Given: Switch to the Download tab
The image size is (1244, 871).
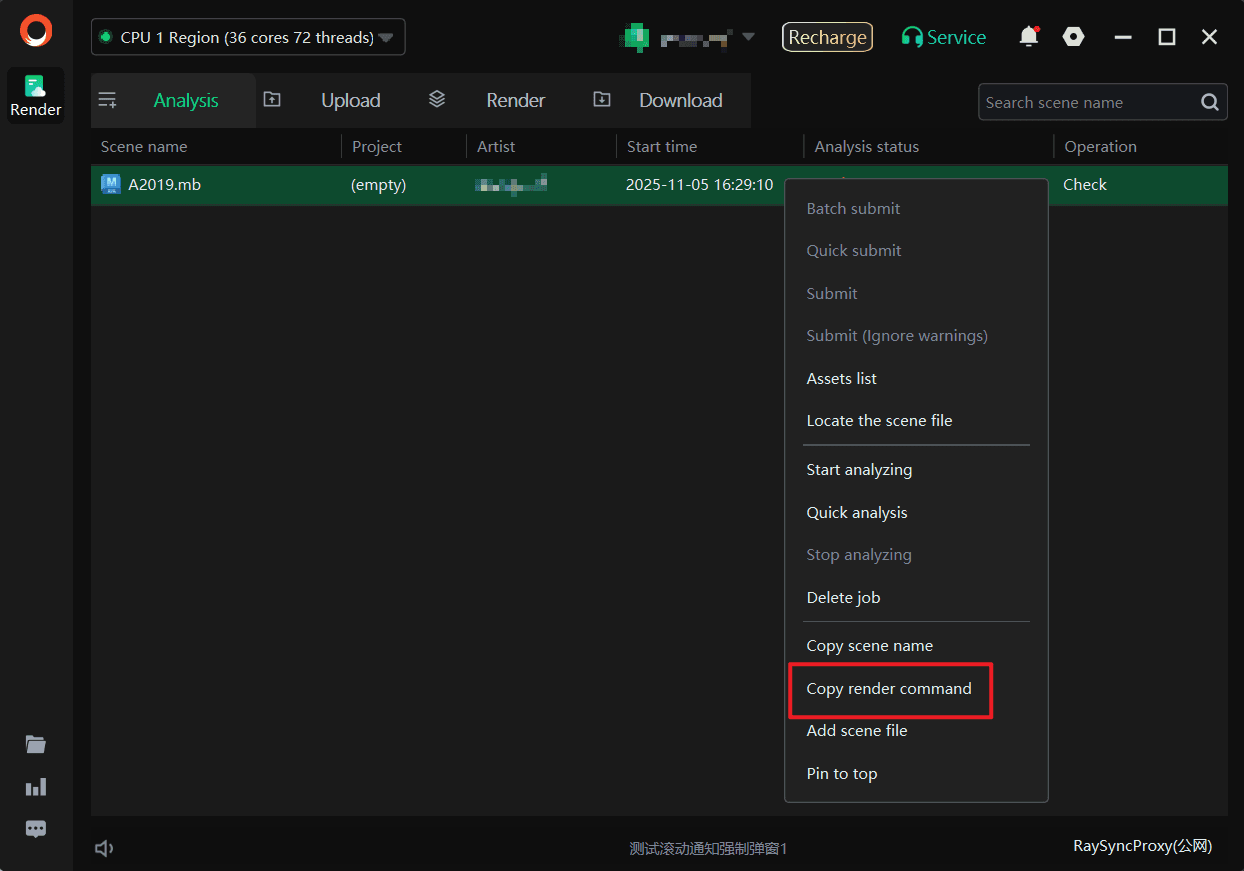Looking at the screenshot, I should point(680,100).
